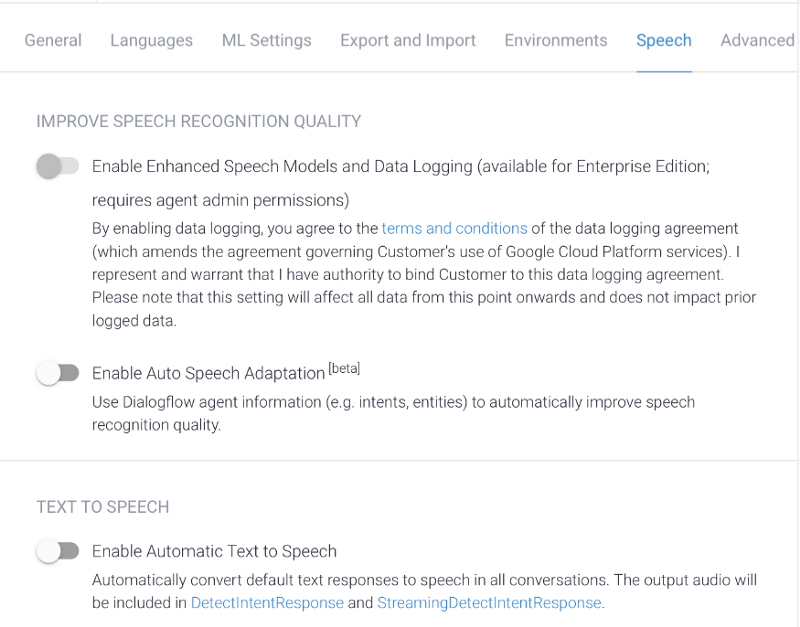Click the TEXT TO SPEECH section heading
The width and height of the screenshot is (800, 627).
point(102,507)
